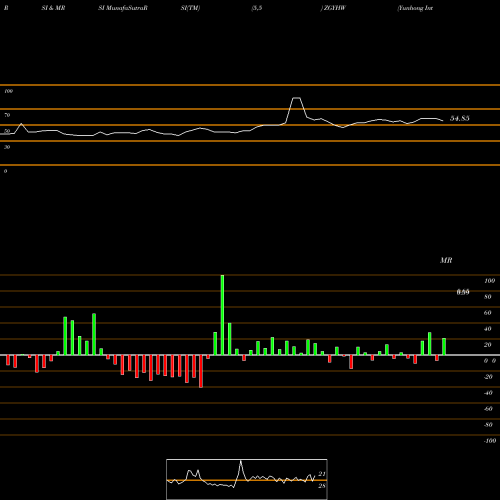Click the 40 label on MR axis
The height and width of the screenshot is (500, 500).
[488, 329]
